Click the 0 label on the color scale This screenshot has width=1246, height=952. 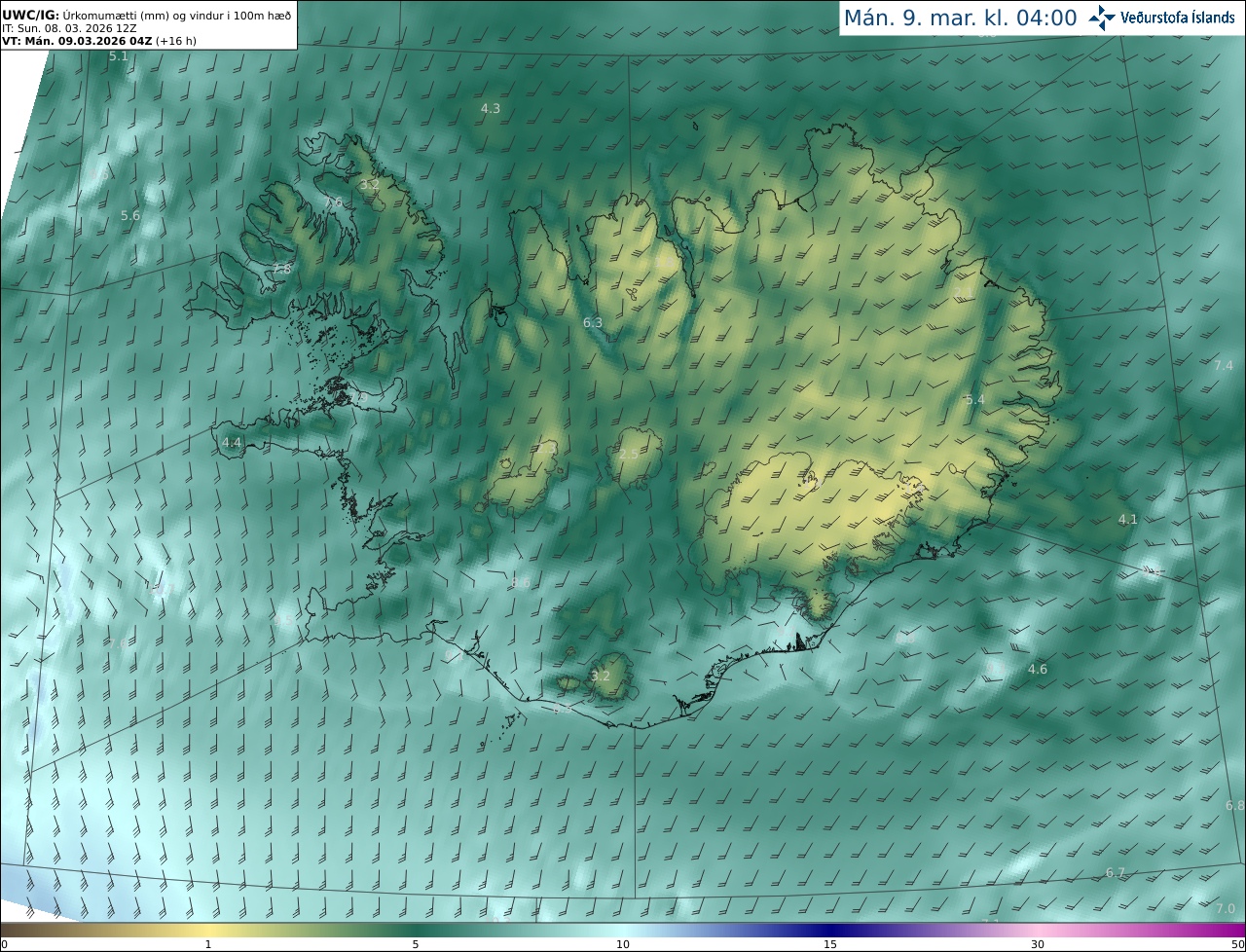coord(4,944)
